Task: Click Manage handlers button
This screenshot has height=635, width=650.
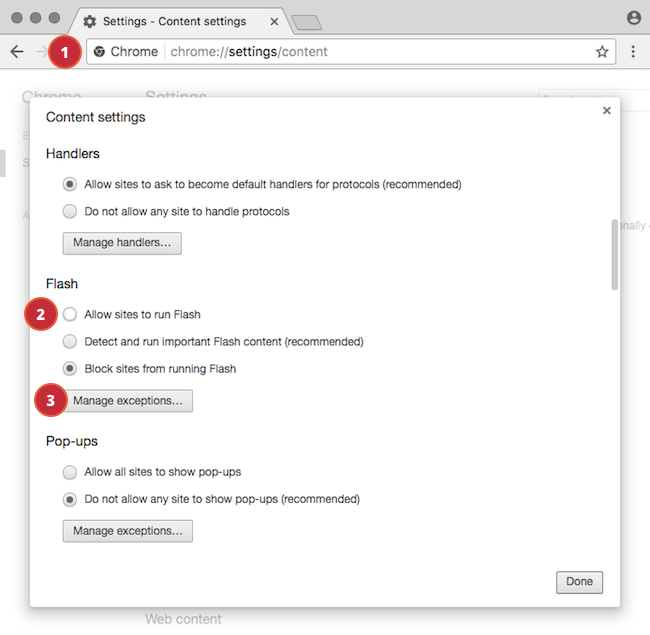Action: point(122,243)
